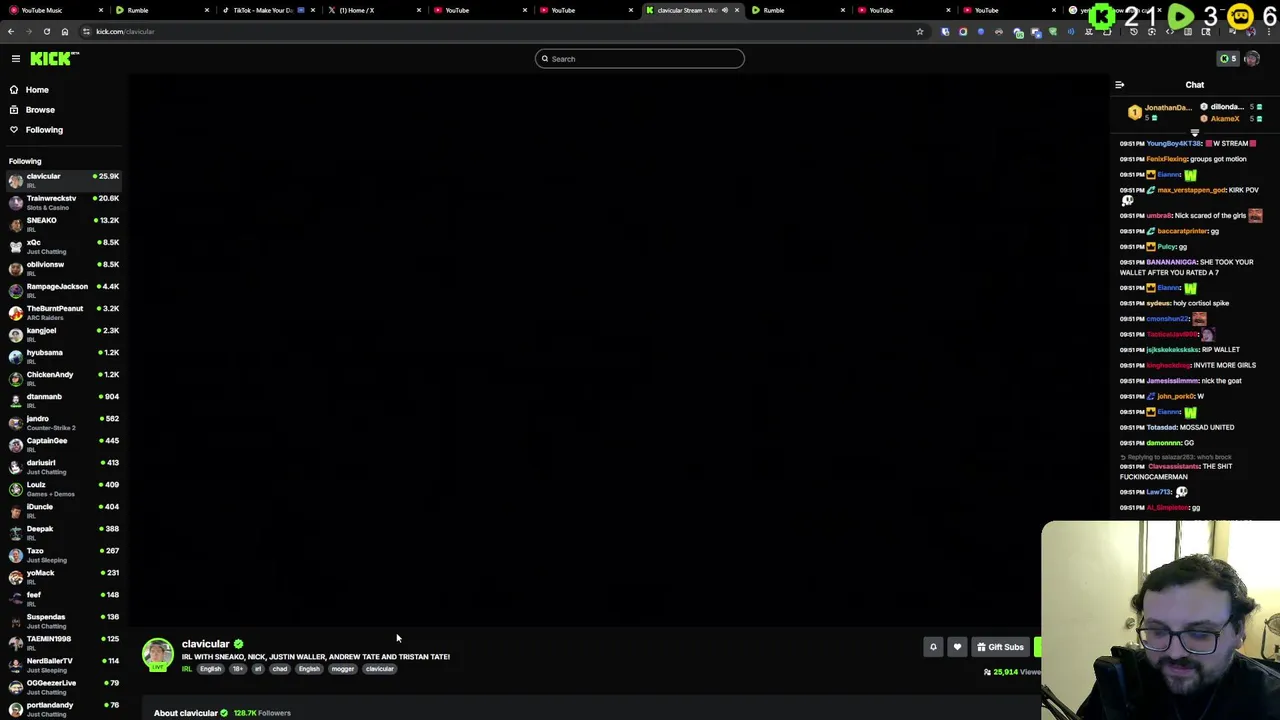Open the Tazo channel

pyautogui.click(x=64, y=554)
